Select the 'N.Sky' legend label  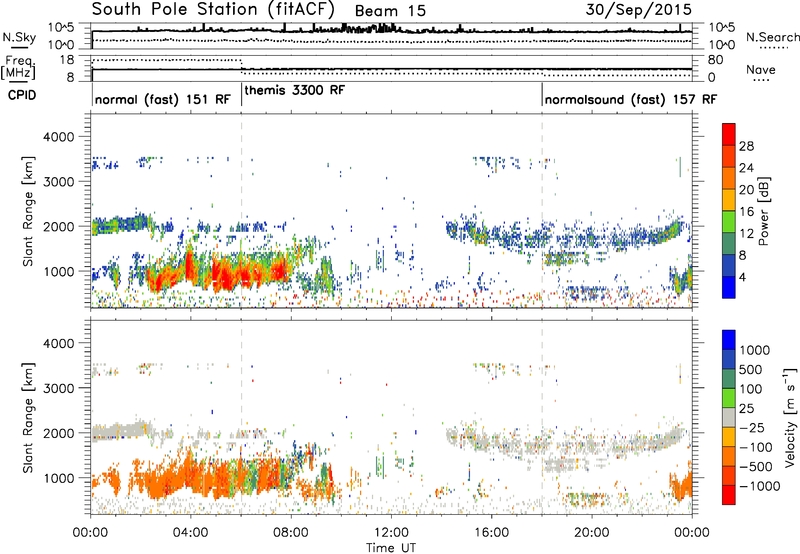tap(19, 37)
